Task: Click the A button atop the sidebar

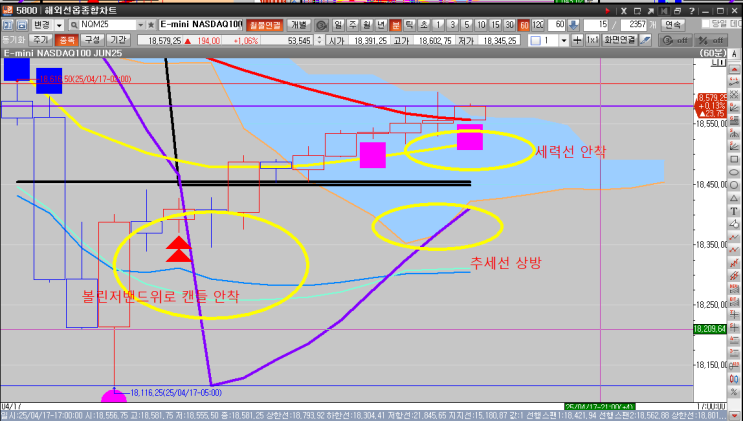Action: click(734, 53)
